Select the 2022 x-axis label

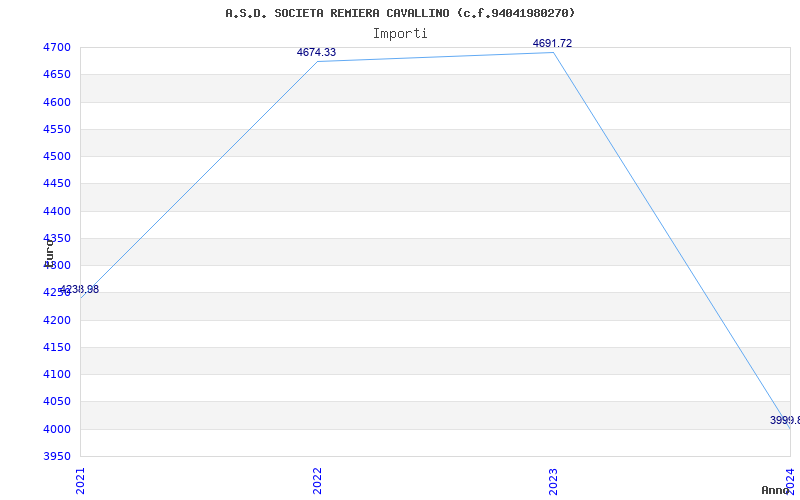(317, 481)
